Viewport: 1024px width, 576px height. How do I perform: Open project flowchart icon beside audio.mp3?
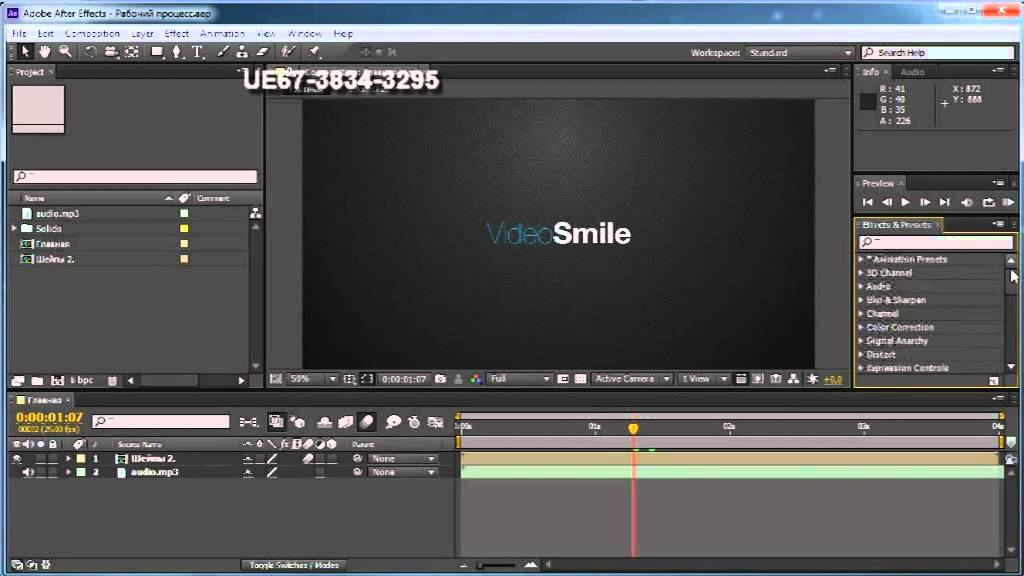coord(255,213)
